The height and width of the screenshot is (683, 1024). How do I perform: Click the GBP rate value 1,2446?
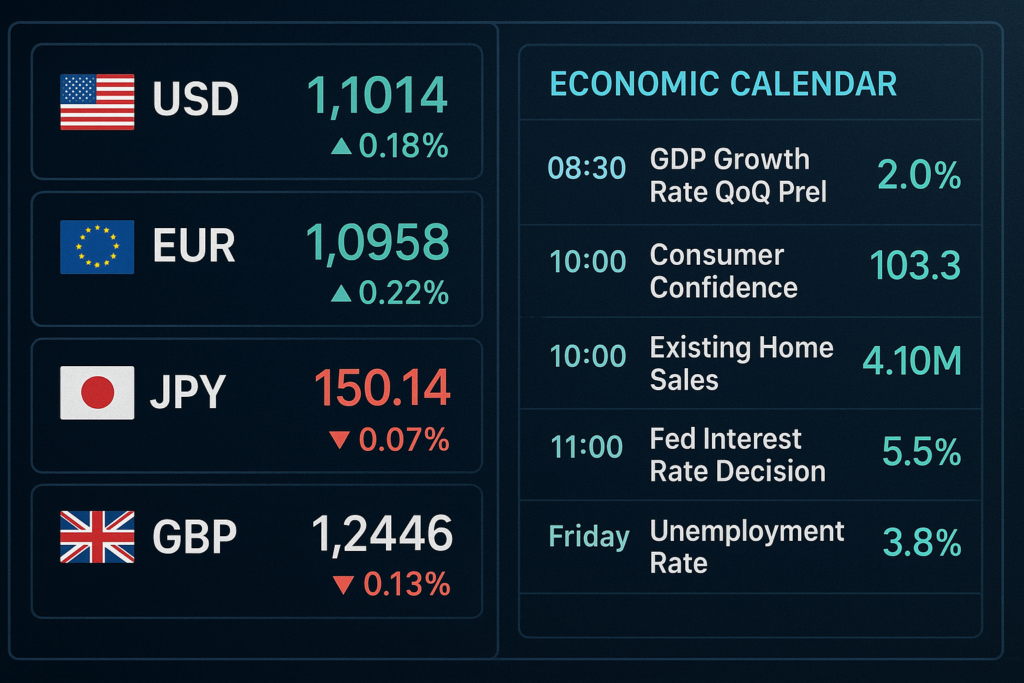tap(382, 535)
